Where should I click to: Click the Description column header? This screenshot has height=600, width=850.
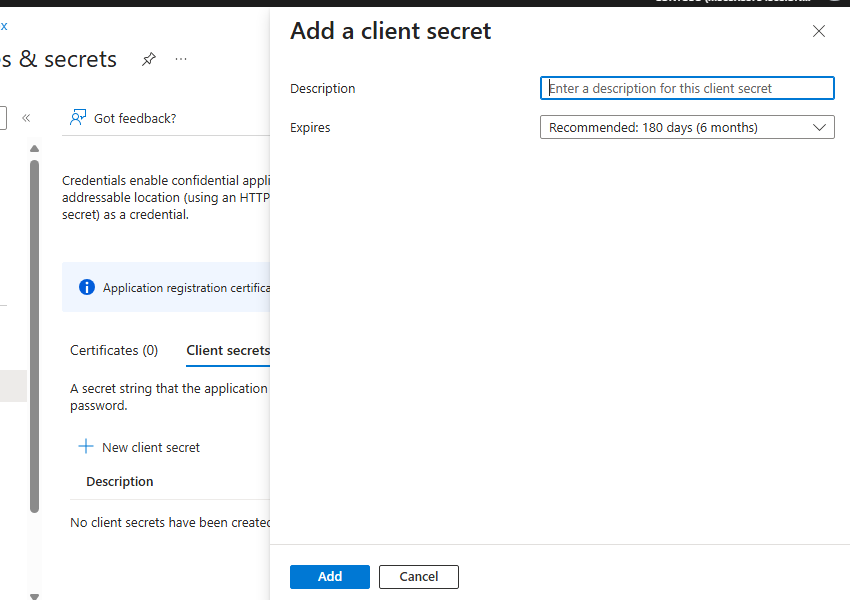click(x=119, y=481)
